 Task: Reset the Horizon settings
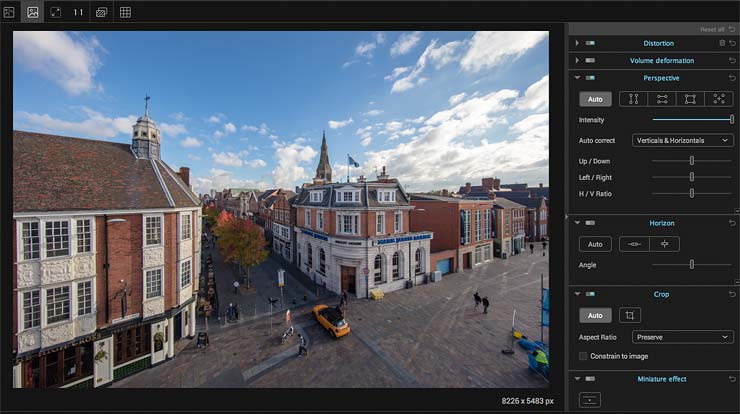point(732,223)
